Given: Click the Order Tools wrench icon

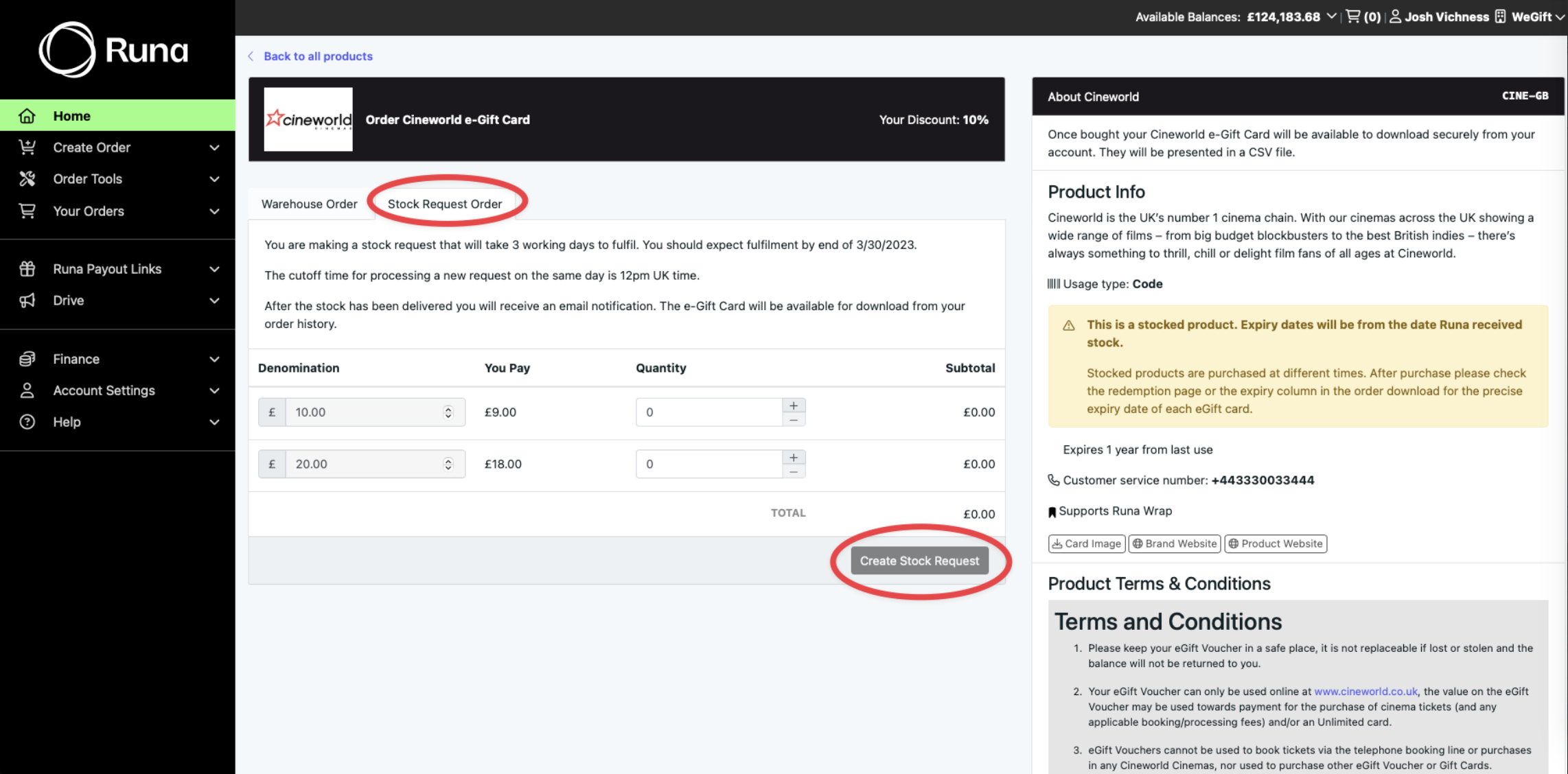Looking at the screenshot, I should [27, 179].
